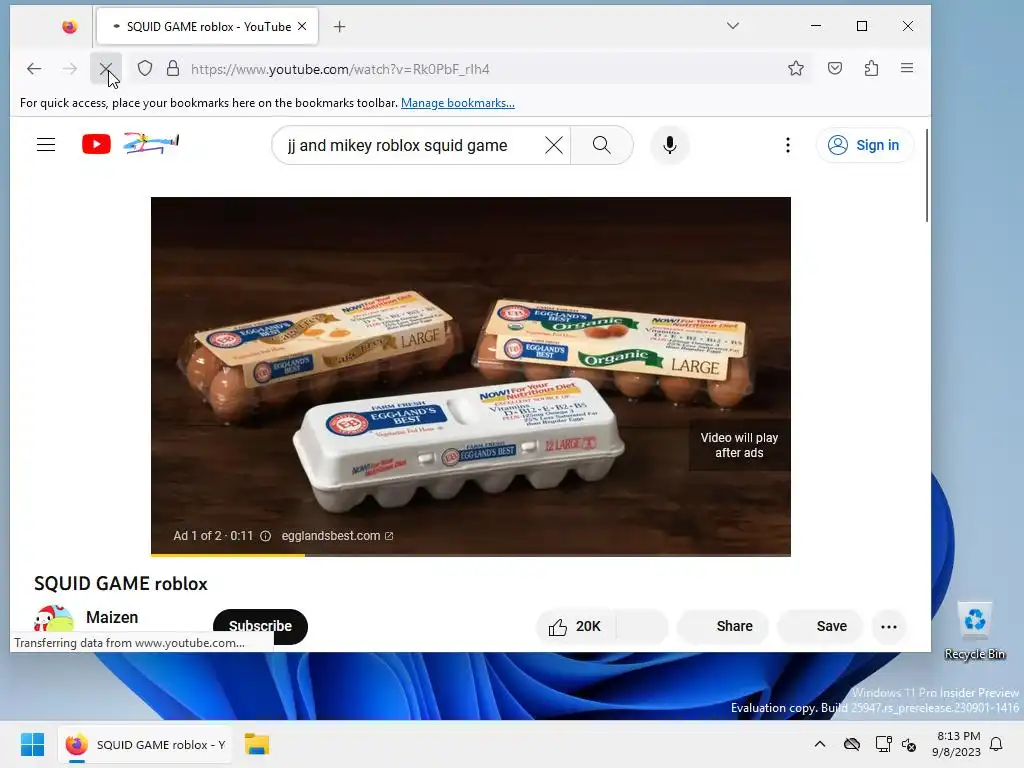This screenshot has height=768, width=1024.
Task: View site security lock information
Action: [173, 69]
